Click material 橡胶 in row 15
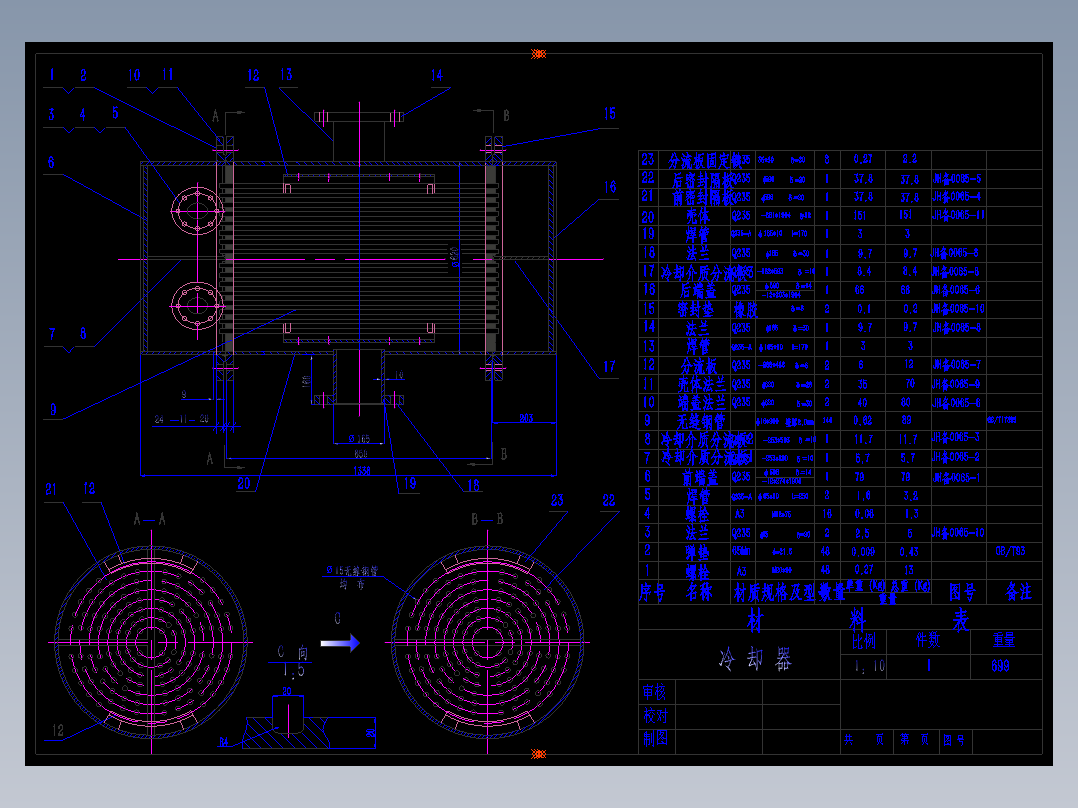The image size is (1078, 808). click(745, 309)
